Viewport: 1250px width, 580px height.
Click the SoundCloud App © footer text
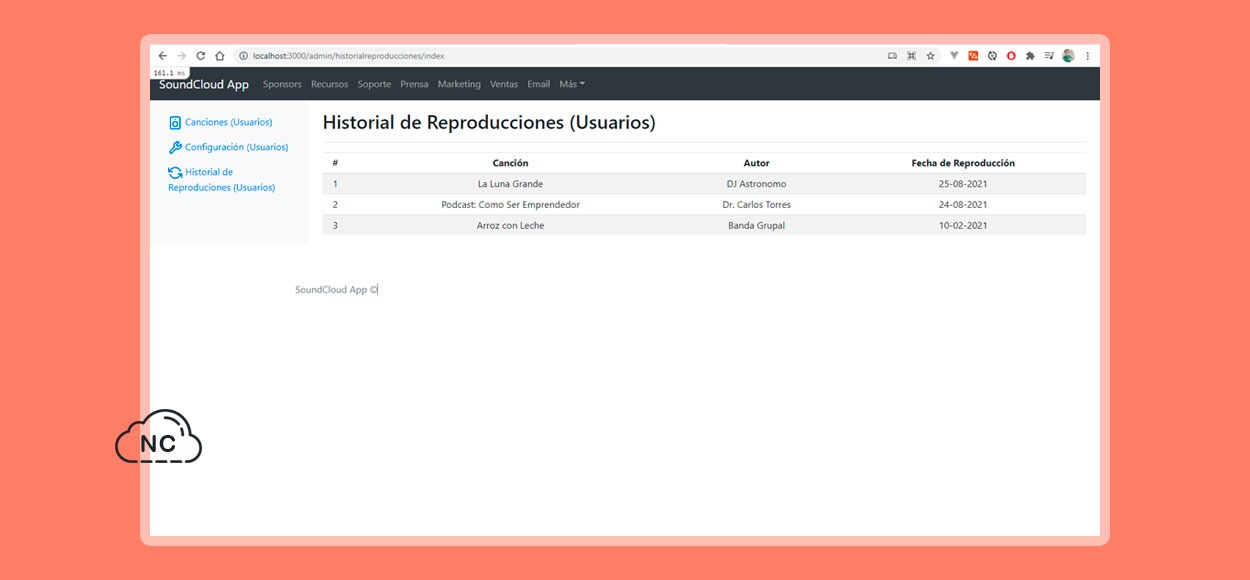tap(336, 290)
